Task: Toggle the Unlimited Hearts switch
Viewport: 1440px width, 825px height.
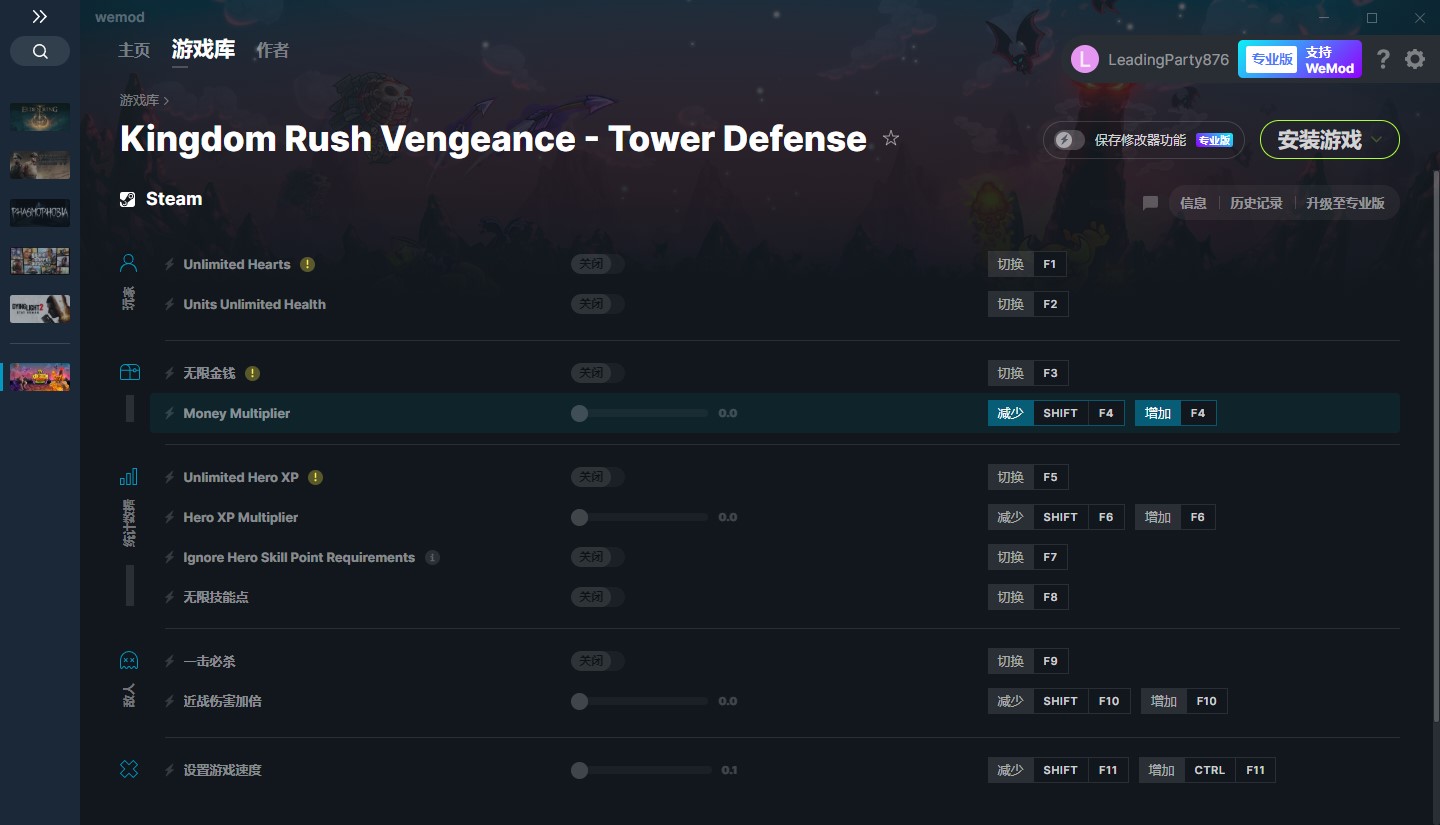Action: pos(598,264)
